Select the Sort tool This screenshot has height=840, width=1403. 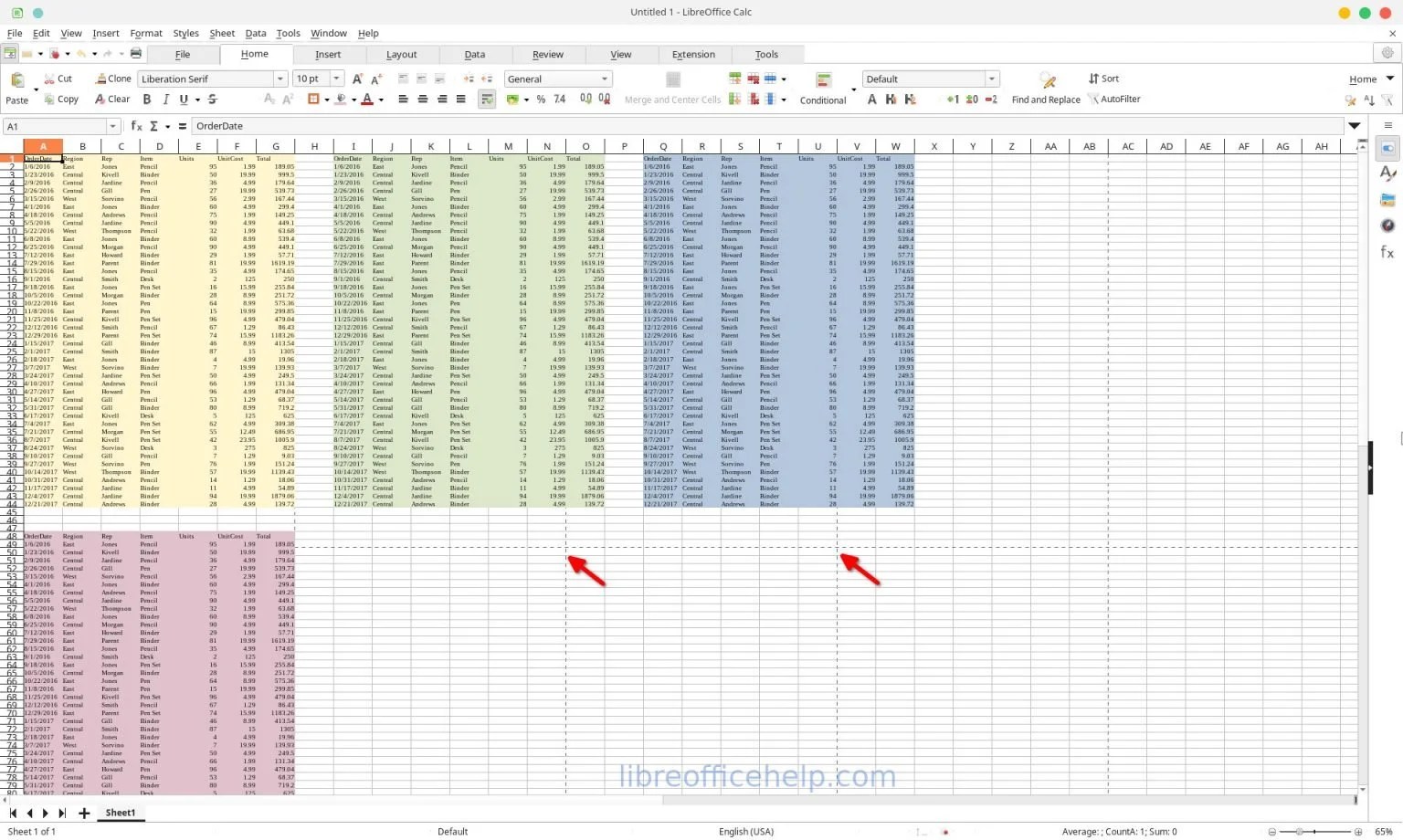(1104, 79)
